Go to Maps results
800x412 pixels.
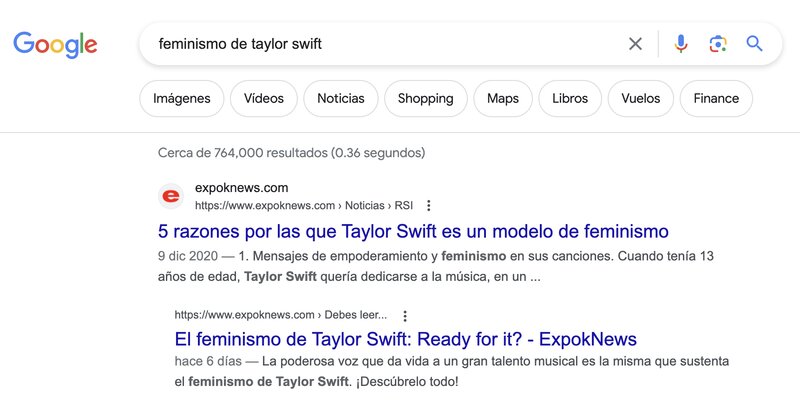pos(502,99)
